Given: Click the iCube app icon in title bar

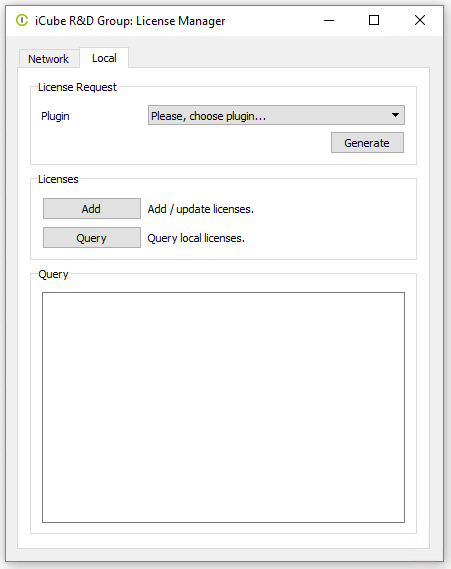Looking at the screenshot, I should coord(22,20).
